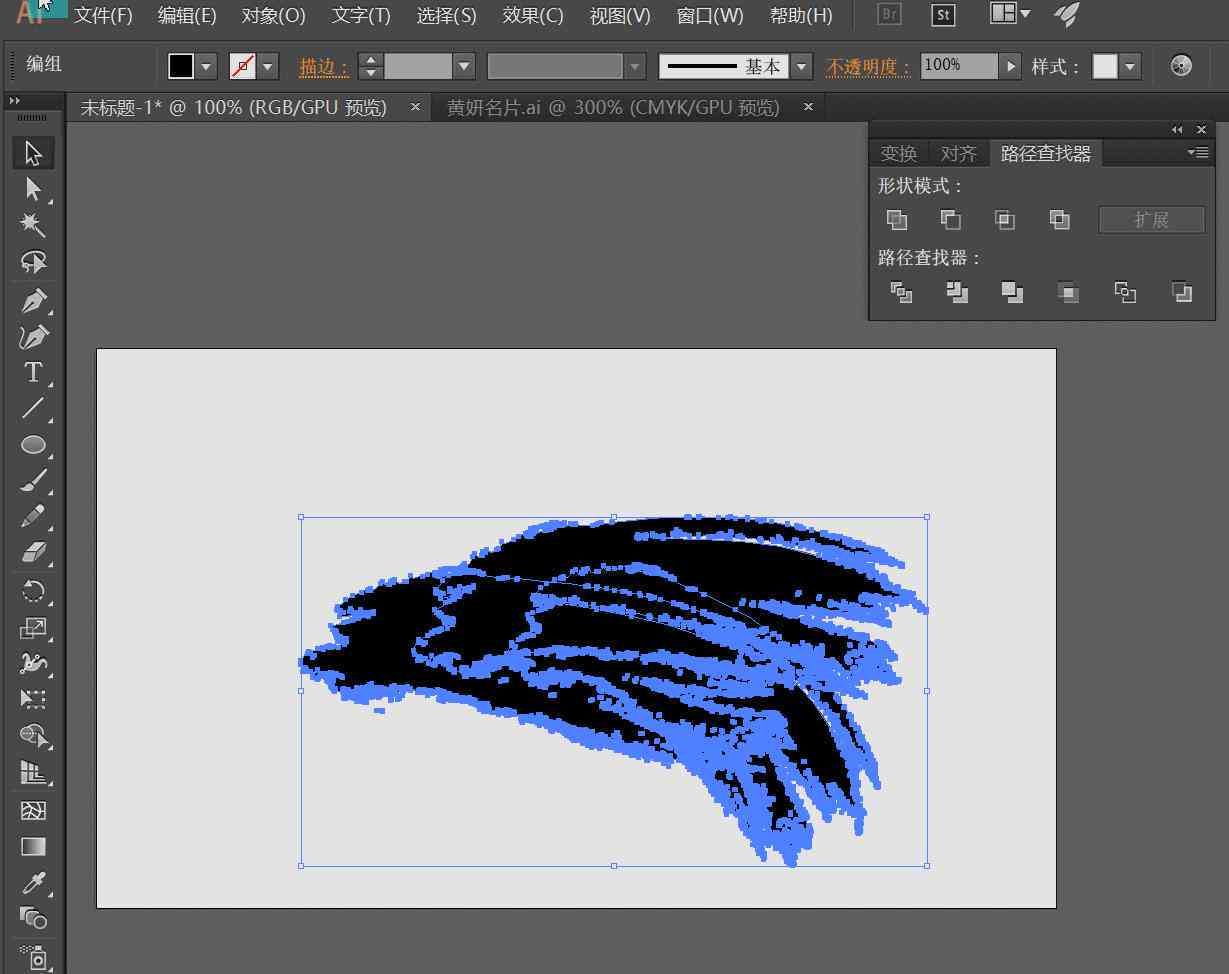Select the Pen tool
The height and width of the screenshot is (974, 1229).
pyautogui.click(x=33, y=300)
